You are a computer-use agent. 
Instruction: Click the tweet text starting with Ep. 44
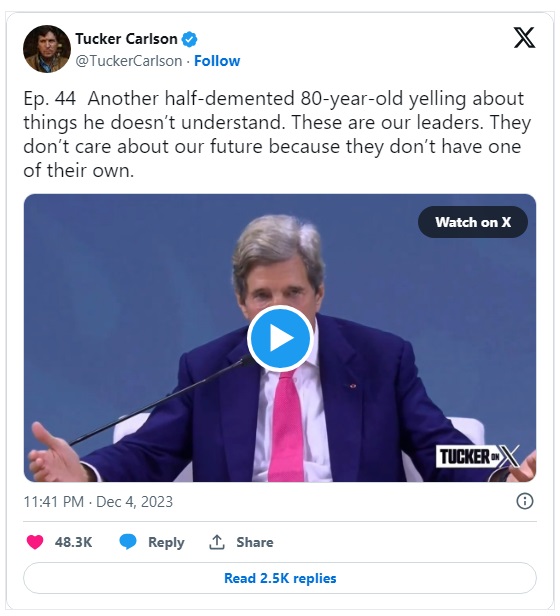tap(277, 134)
